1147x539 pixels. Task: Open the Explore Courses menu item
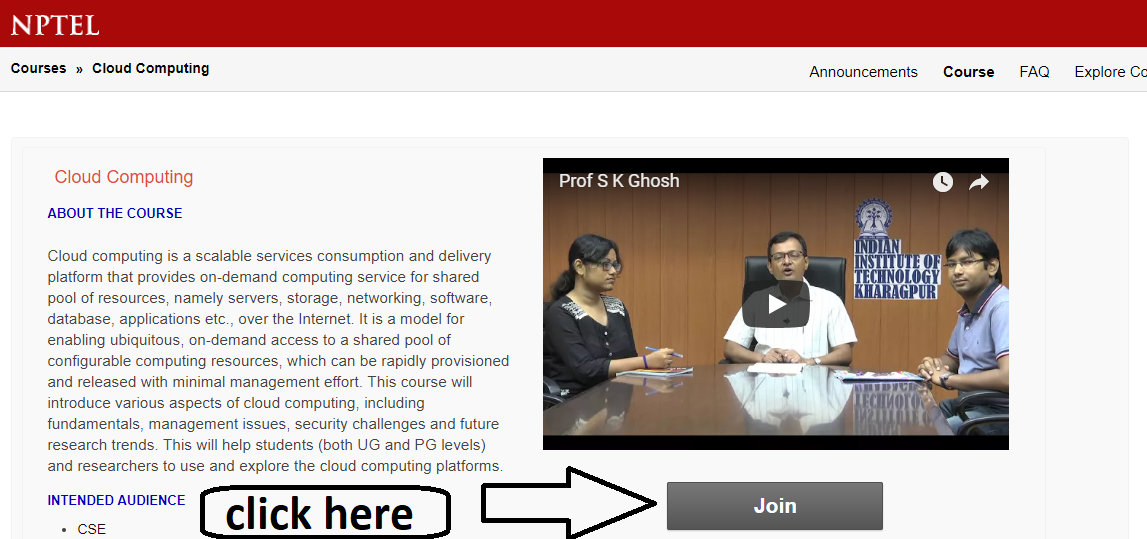1110,72
